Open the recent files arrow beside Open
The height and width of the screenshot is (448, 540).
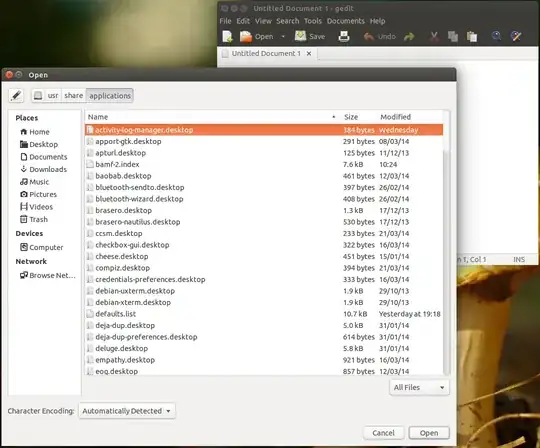tap(283, 37)
